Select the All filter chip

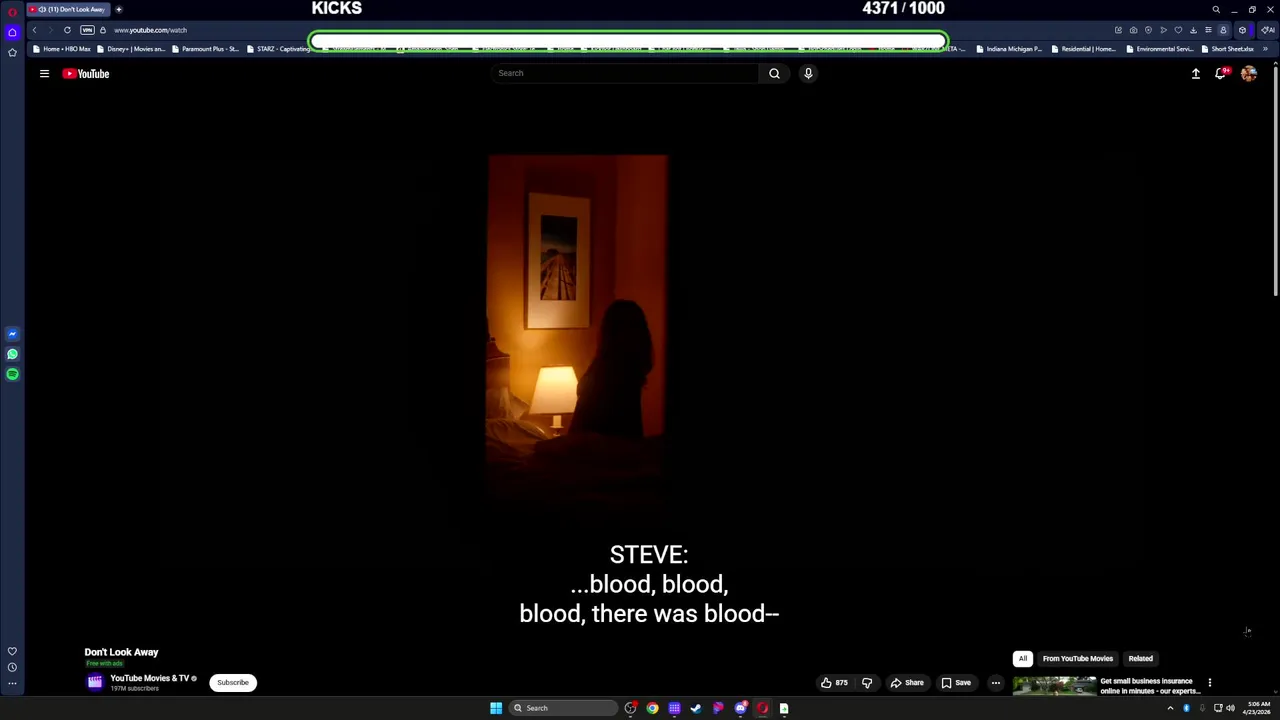[x=1023, y=659]
